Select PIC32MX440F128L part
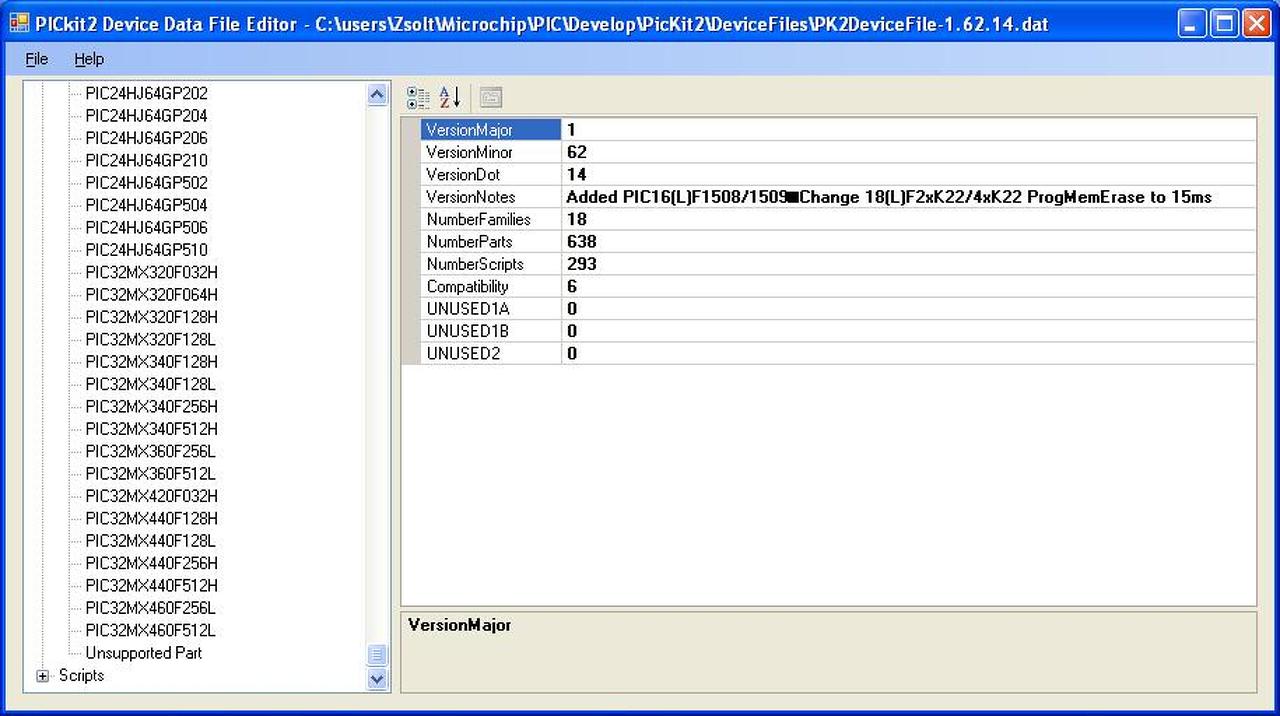This screenshot has width=1280, height=716. pos(150,541)
